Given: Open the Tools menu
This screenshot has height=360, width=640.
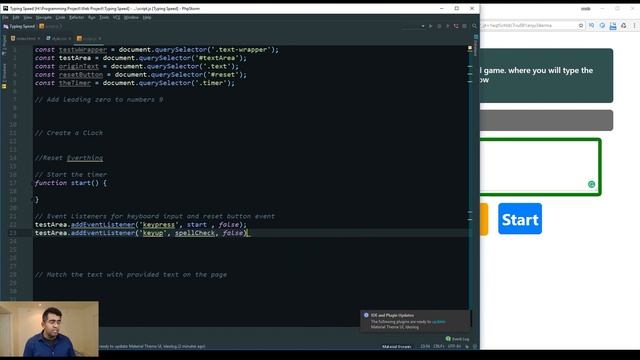Looking at the screenshot, I should click(x=104, y=18).
